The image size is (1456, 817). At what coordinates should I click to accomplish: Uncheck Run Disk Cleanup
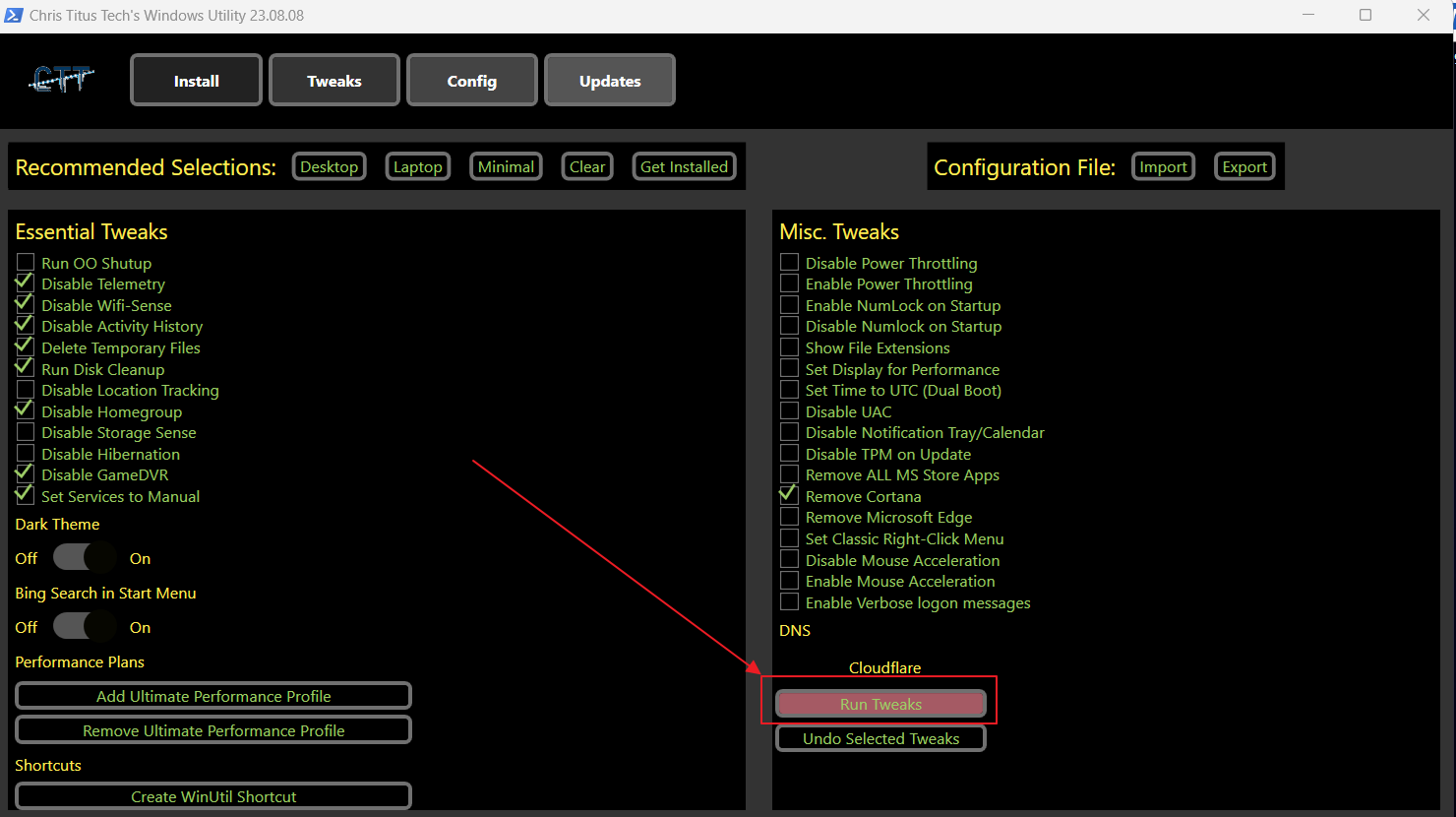click(26, 369)
